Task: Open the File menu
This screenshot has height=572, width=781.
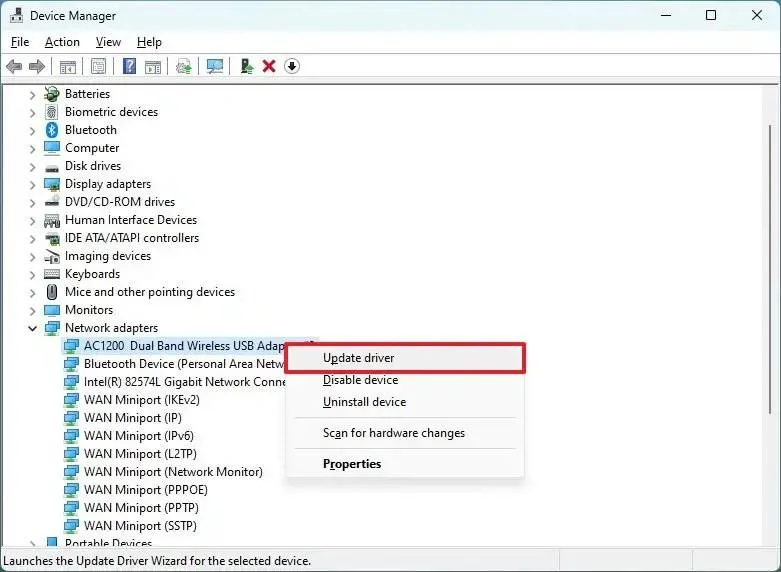Action: [20, 42]
